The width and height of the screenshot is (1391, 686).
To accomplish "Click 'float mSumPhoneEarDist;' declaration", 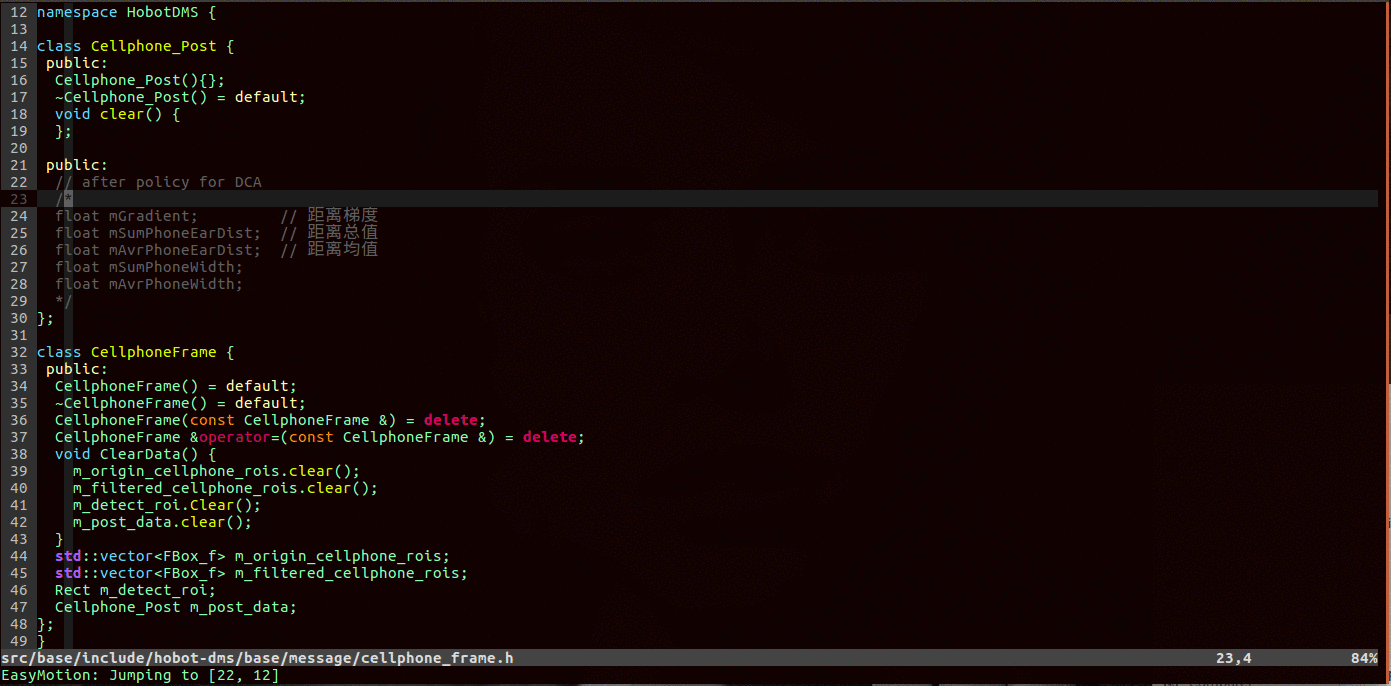I will pyautogui.click(x=158, y=234).
